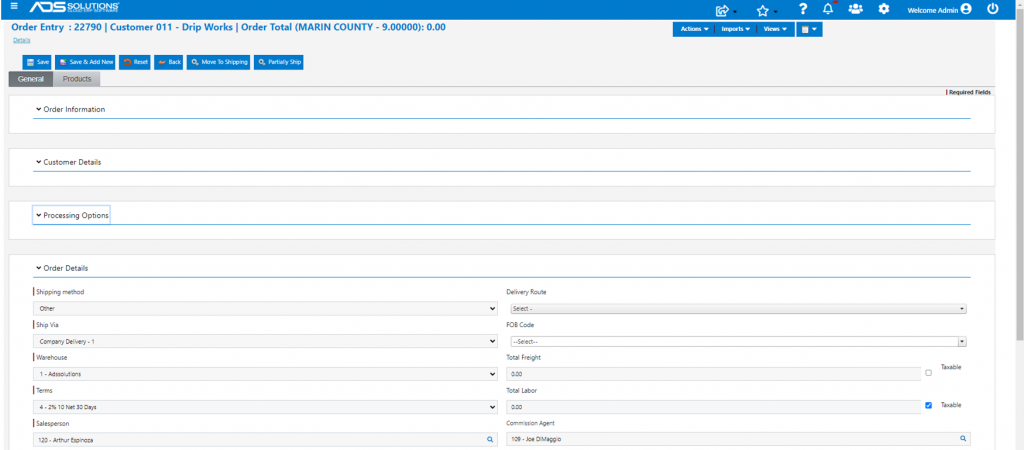
Task: Open the Imports menu
Action: pyautogui.click(x=735, y=29)
